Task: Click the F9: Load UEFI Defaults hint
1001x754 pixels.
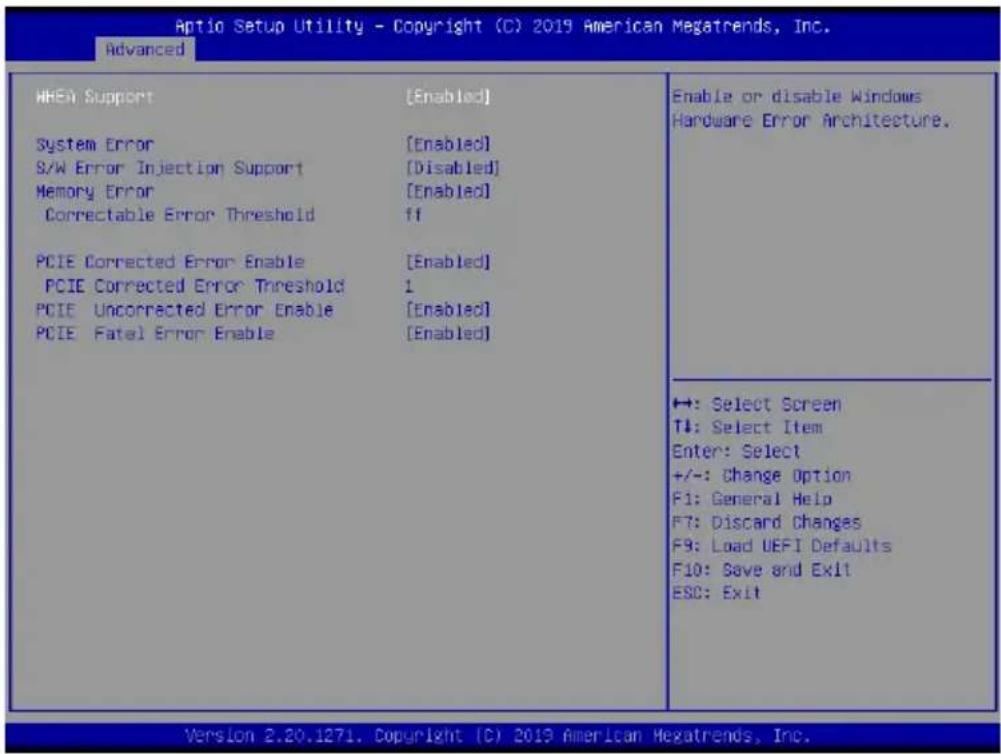Action: (781, 546)
